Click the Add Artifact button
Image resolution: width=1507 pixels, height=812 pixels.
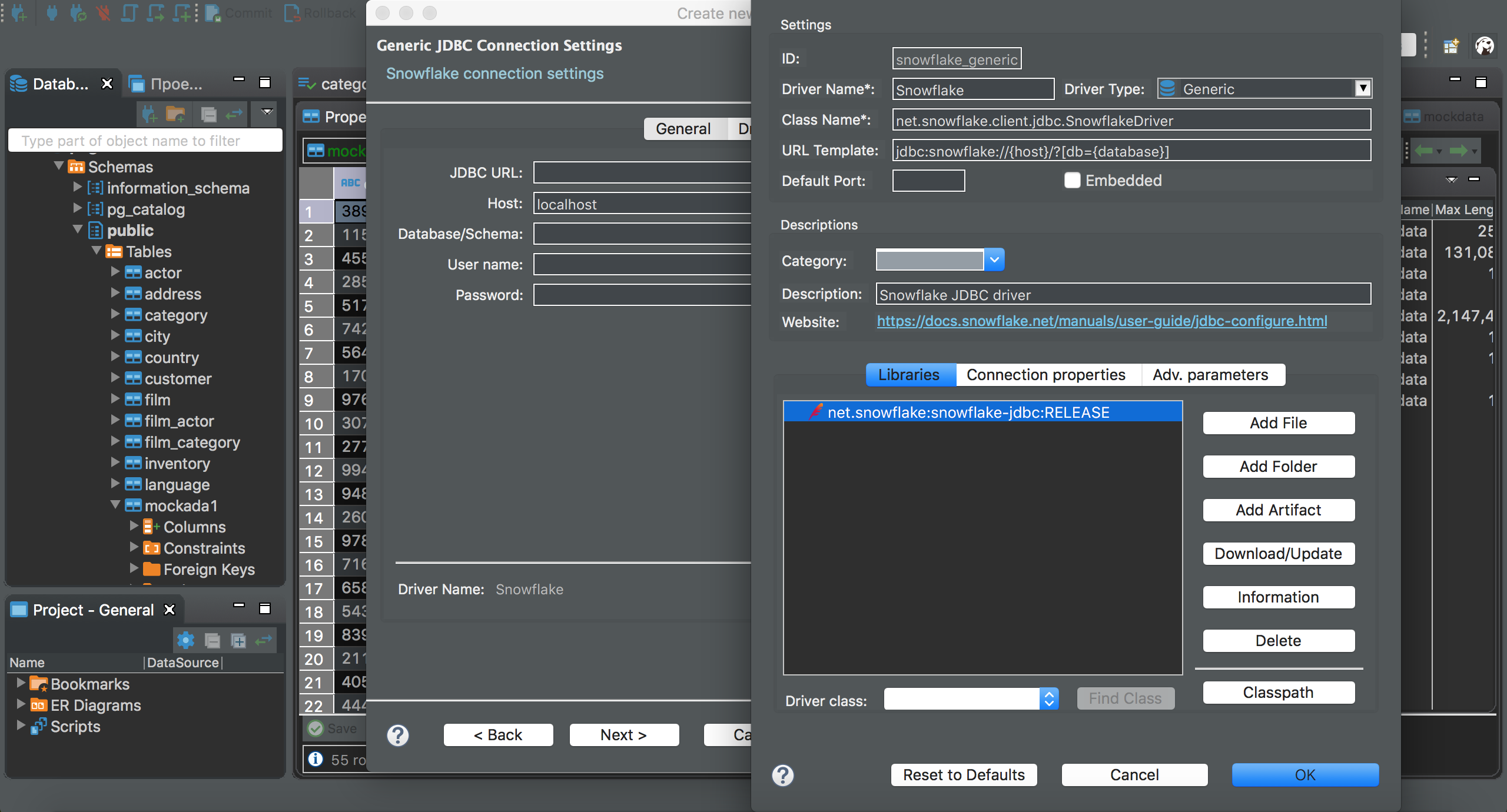(x=1278, y=510)
